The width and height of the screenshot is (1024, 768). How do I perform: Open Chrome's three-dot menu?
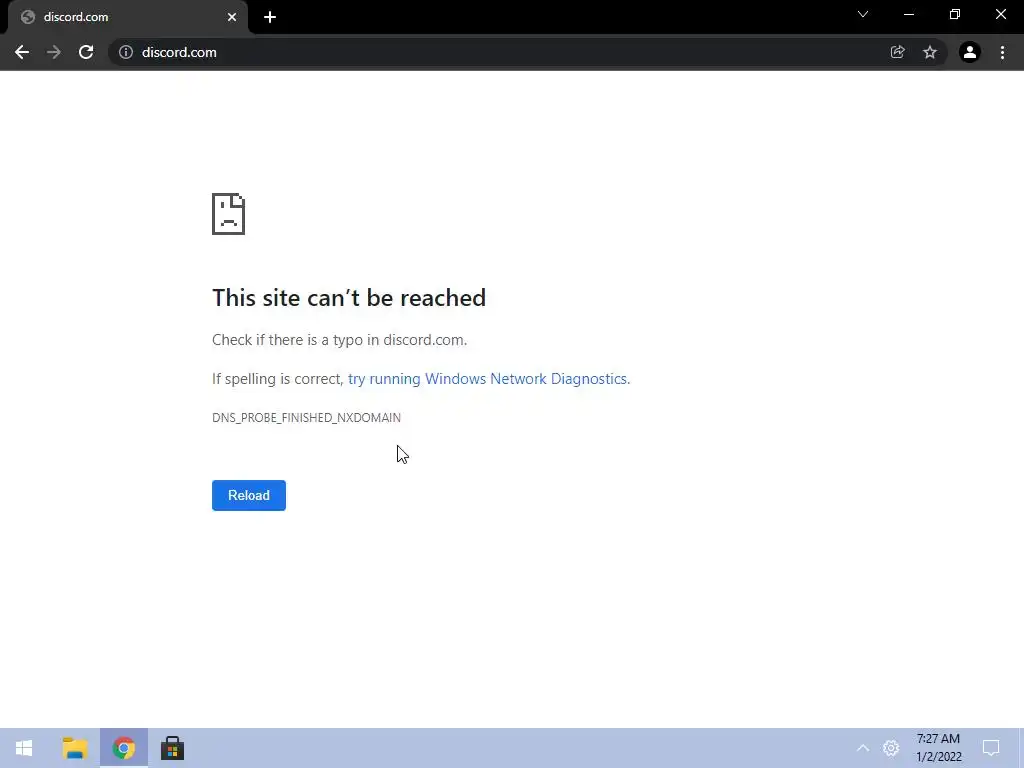1002,52
